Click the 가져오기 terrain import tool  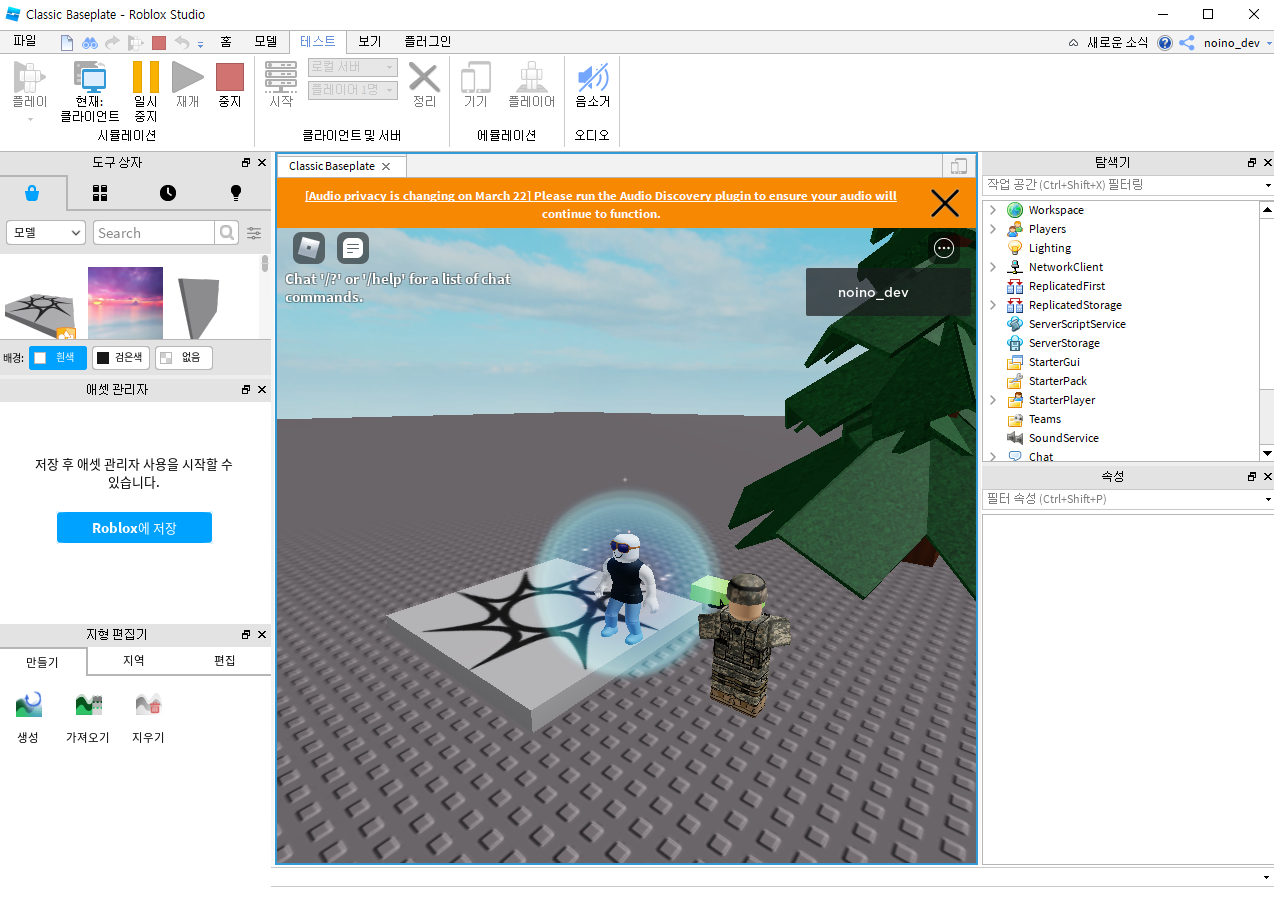[88, 717]
